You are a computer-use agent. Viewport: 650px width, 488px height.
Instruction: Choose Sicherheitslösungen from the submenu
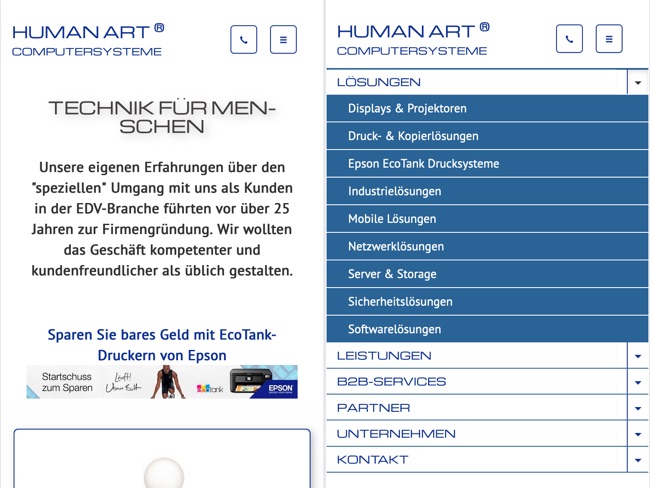pyautogui.click(x=400, y=302)
